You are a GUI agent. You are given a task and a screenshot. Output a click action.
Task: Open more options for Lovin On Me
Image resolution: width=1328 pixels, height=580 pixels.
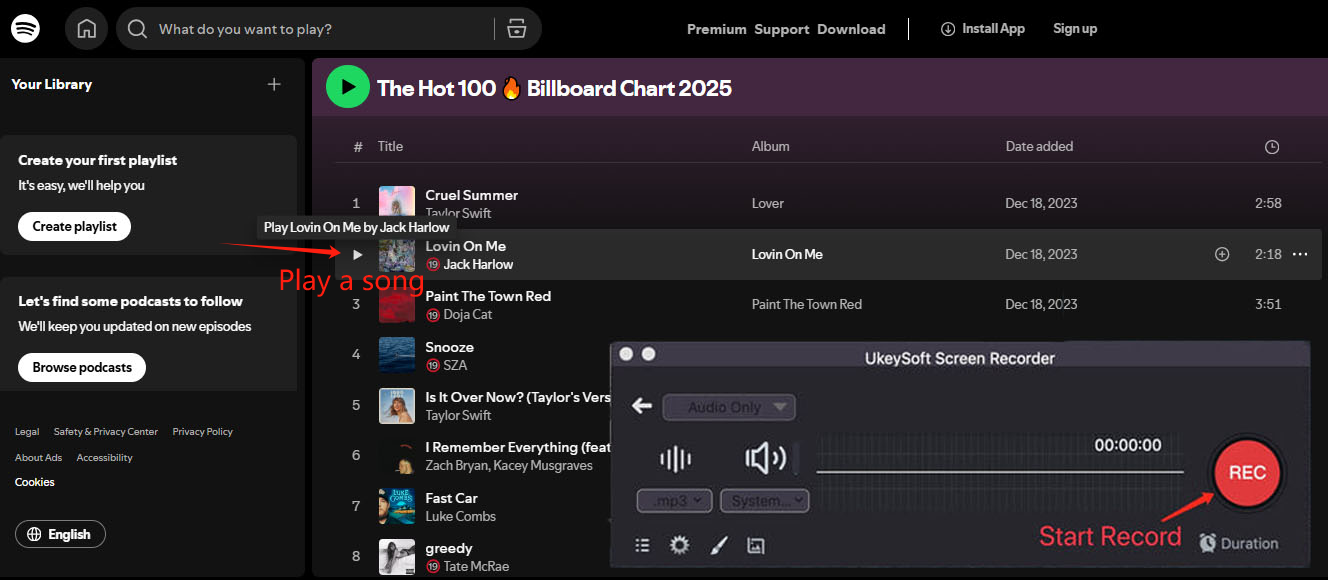1300,254
